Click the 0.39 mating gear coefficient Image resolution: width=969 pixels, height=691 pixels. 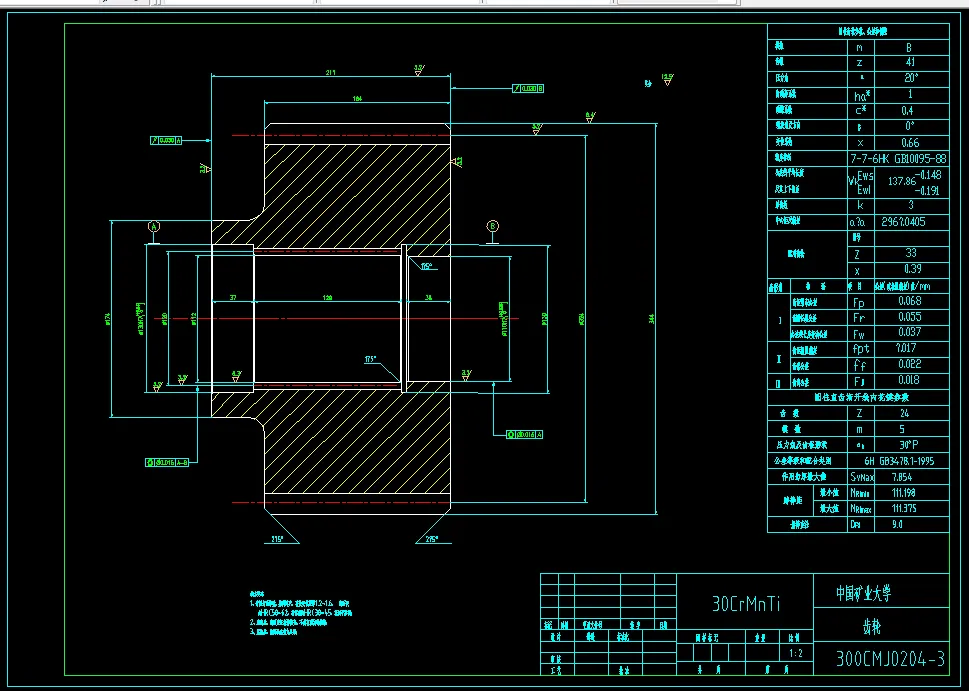912,269
